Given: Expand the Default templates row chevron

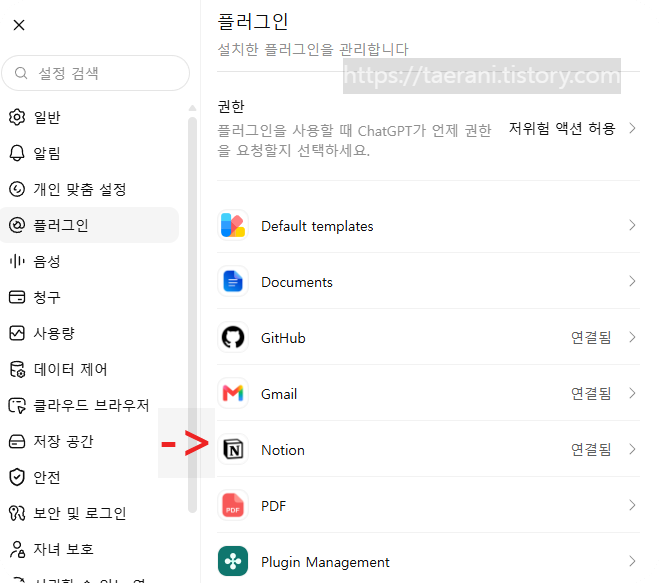Looking at the screenshot, I should pyautogui.click(x=632, y=225).
